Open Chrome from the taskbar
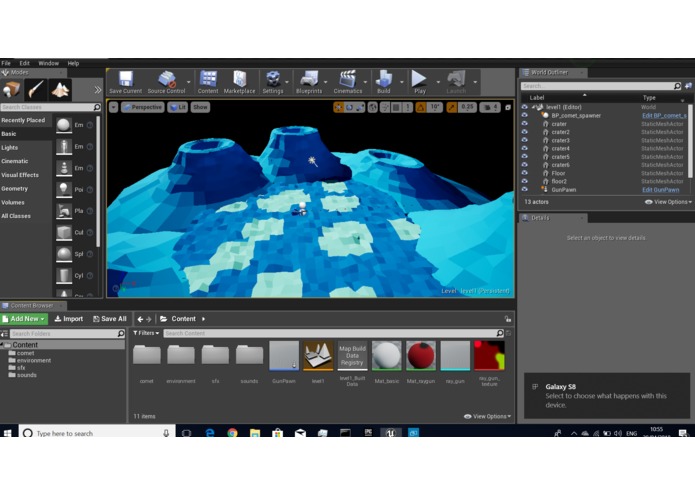Screen dimensions: 695x494 pos(232,433)
